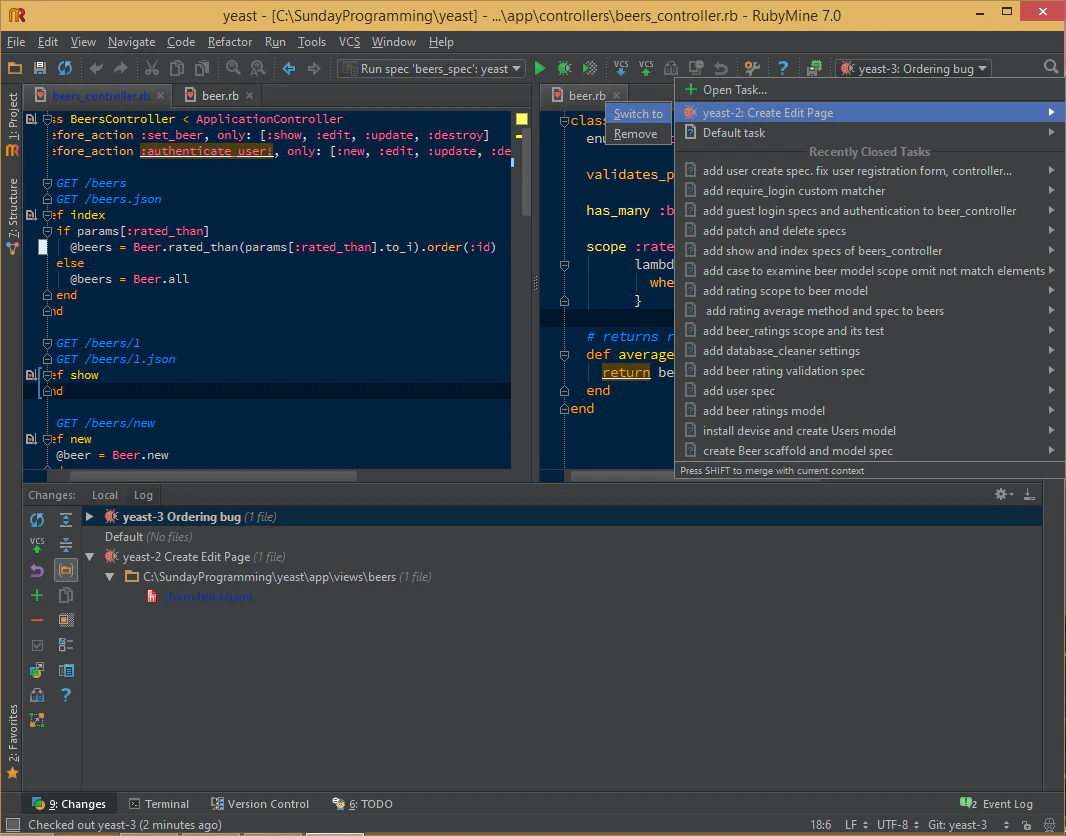Refresh changes in the Changes panel
Image resolution: width=1066 pixels, height=836 pixels.
37,520
